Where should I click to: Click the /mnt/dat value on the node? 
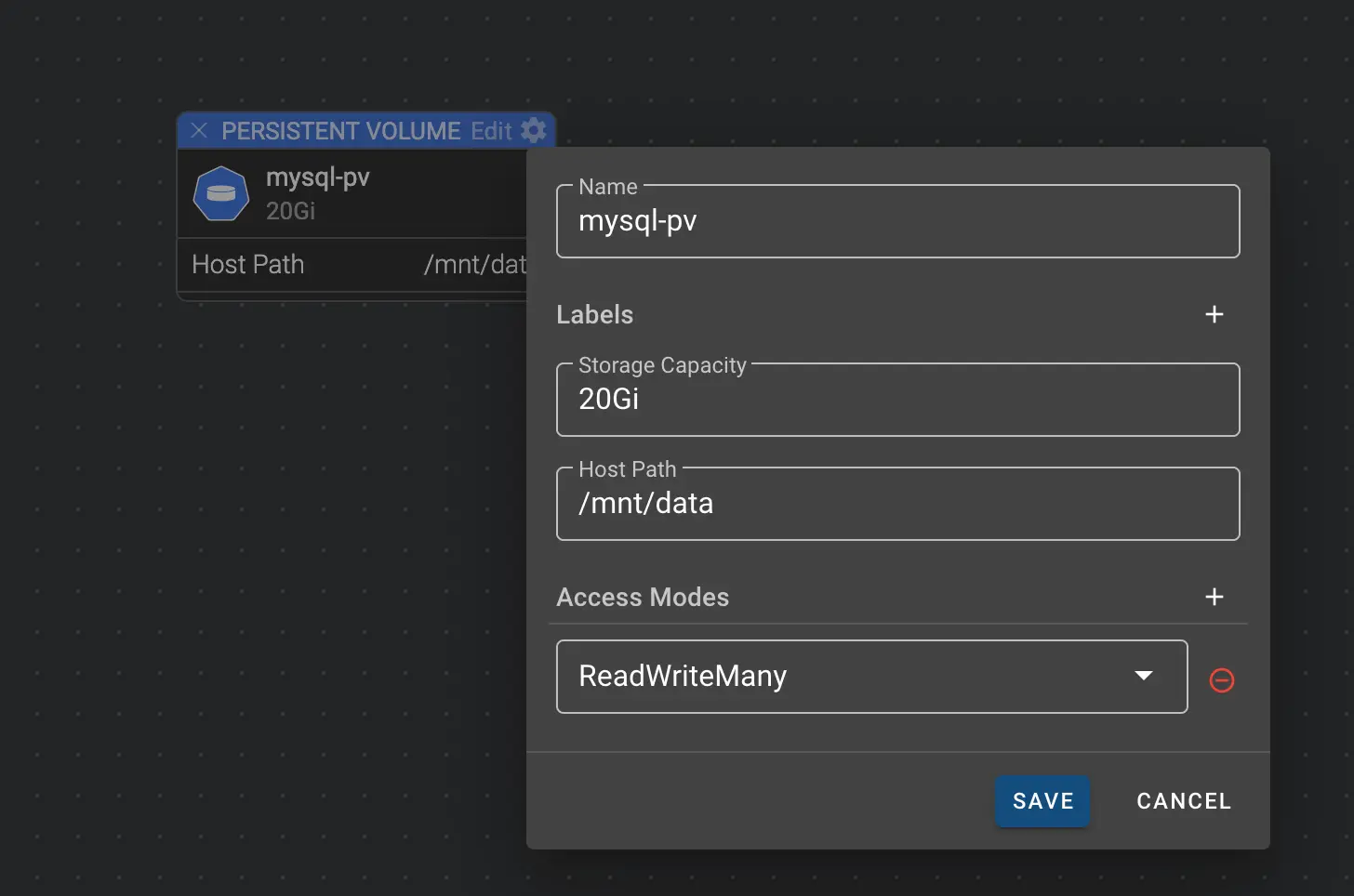tap(475, 265)
